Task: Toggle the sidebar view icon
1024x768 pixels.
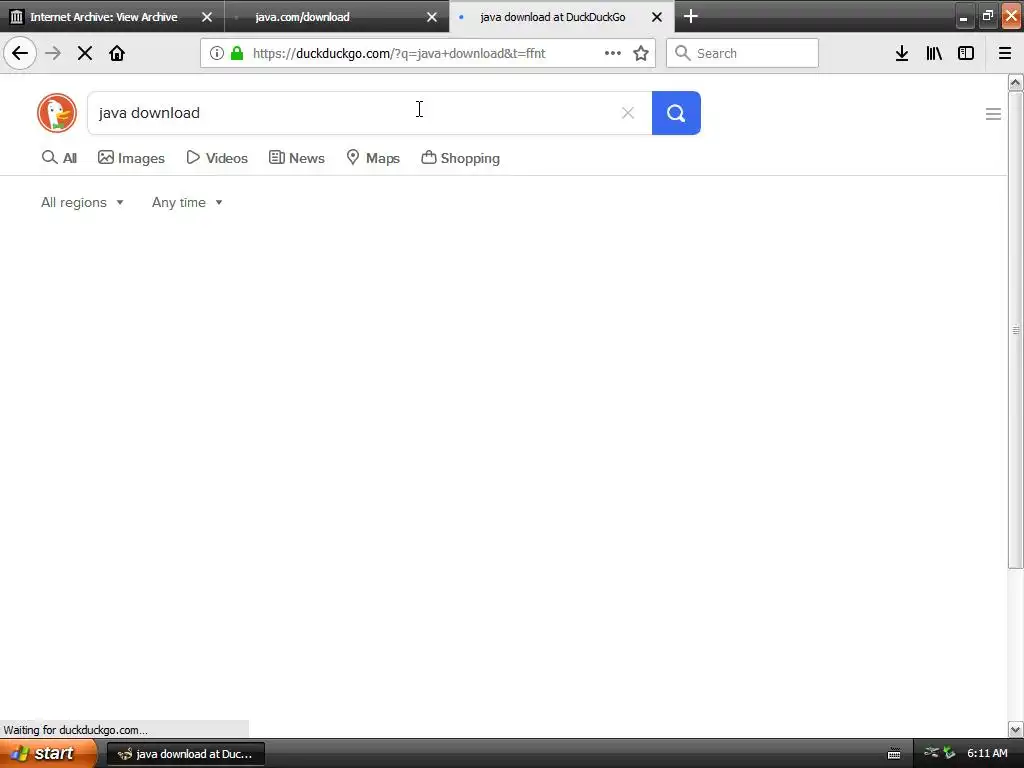Action: [x=966, y=53]
